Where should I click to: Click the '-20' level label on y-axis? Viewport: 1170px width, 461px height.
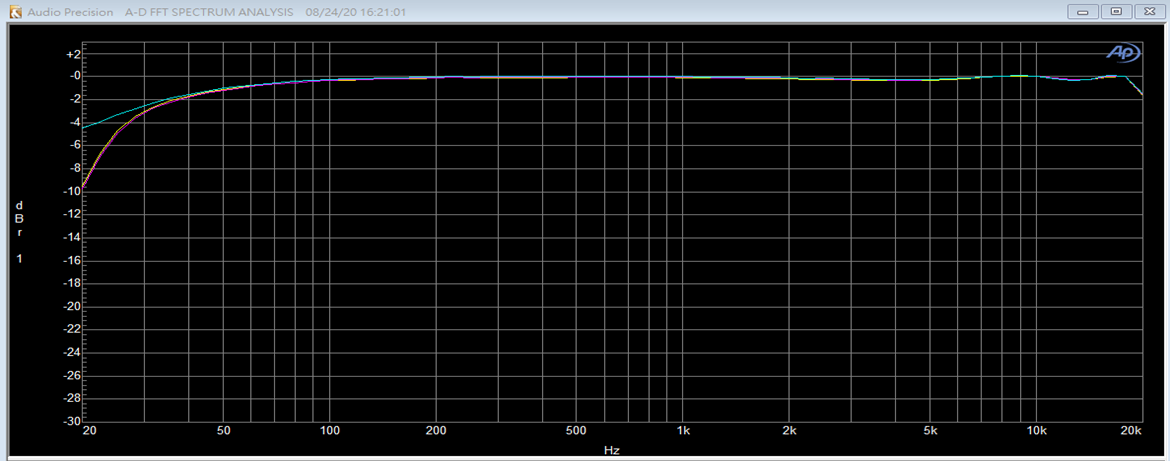pos(71,306)
